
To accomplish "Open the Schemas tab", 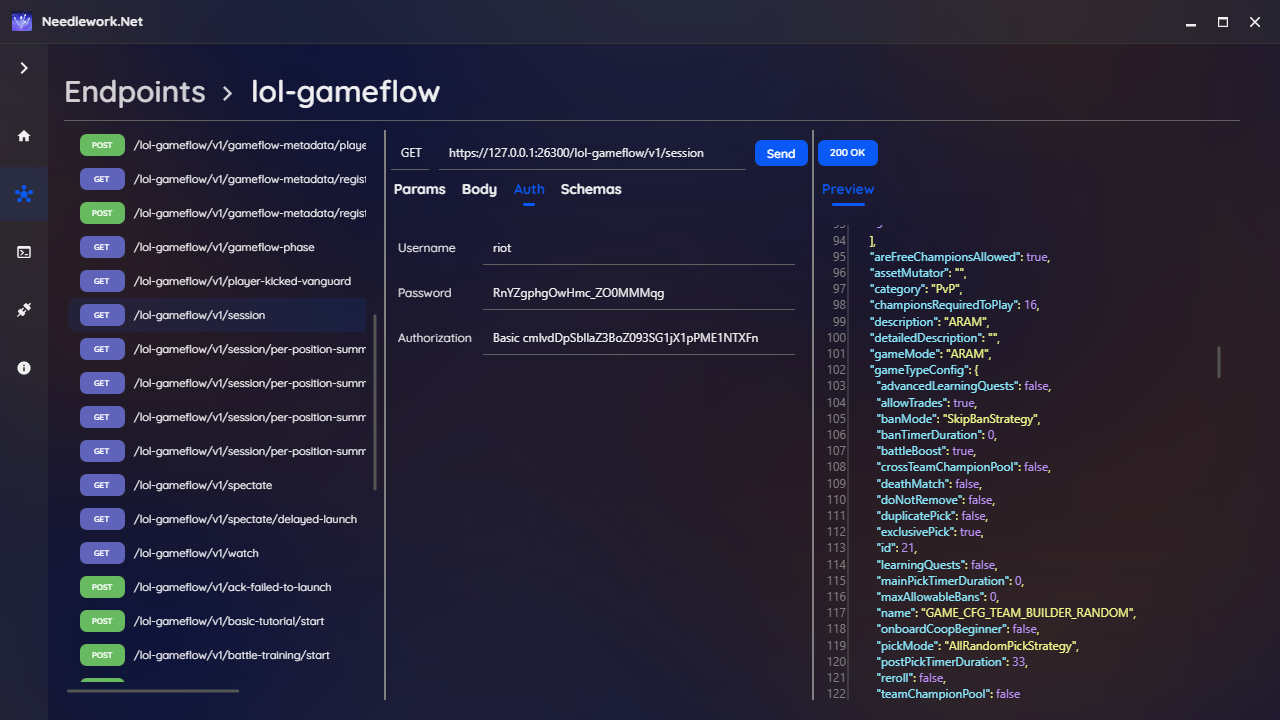I will (590, 189).
